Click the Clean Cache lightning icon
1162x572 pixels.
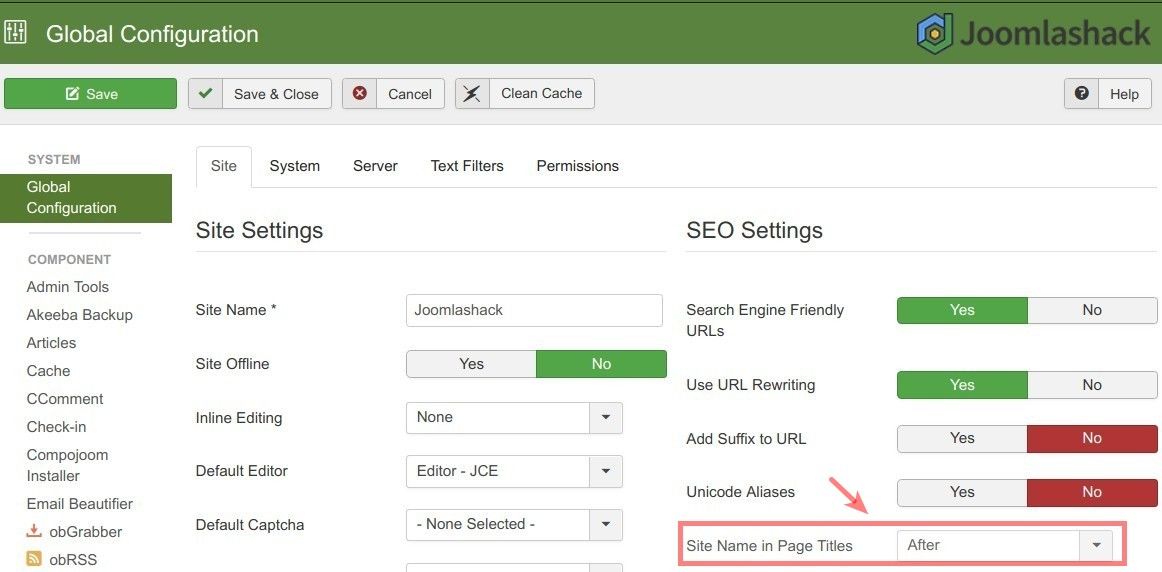click(x=472, y=93)
